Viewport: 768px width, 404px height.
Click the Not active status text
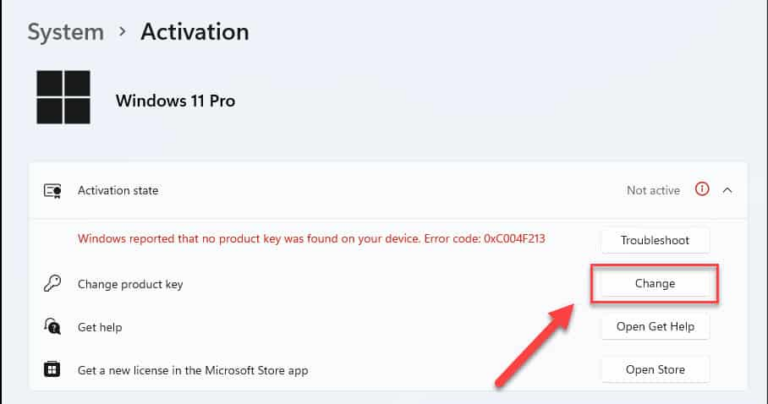(x=653, y=190)
